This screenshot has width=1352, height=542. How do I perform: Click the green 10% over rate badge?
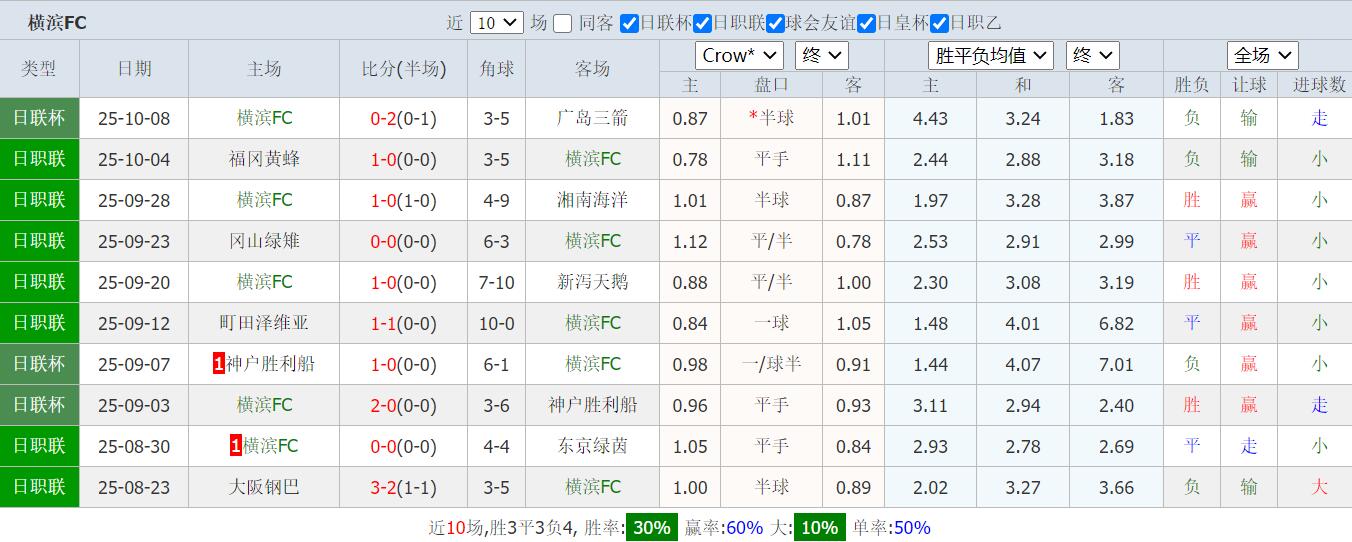click(x=819, y=527)
